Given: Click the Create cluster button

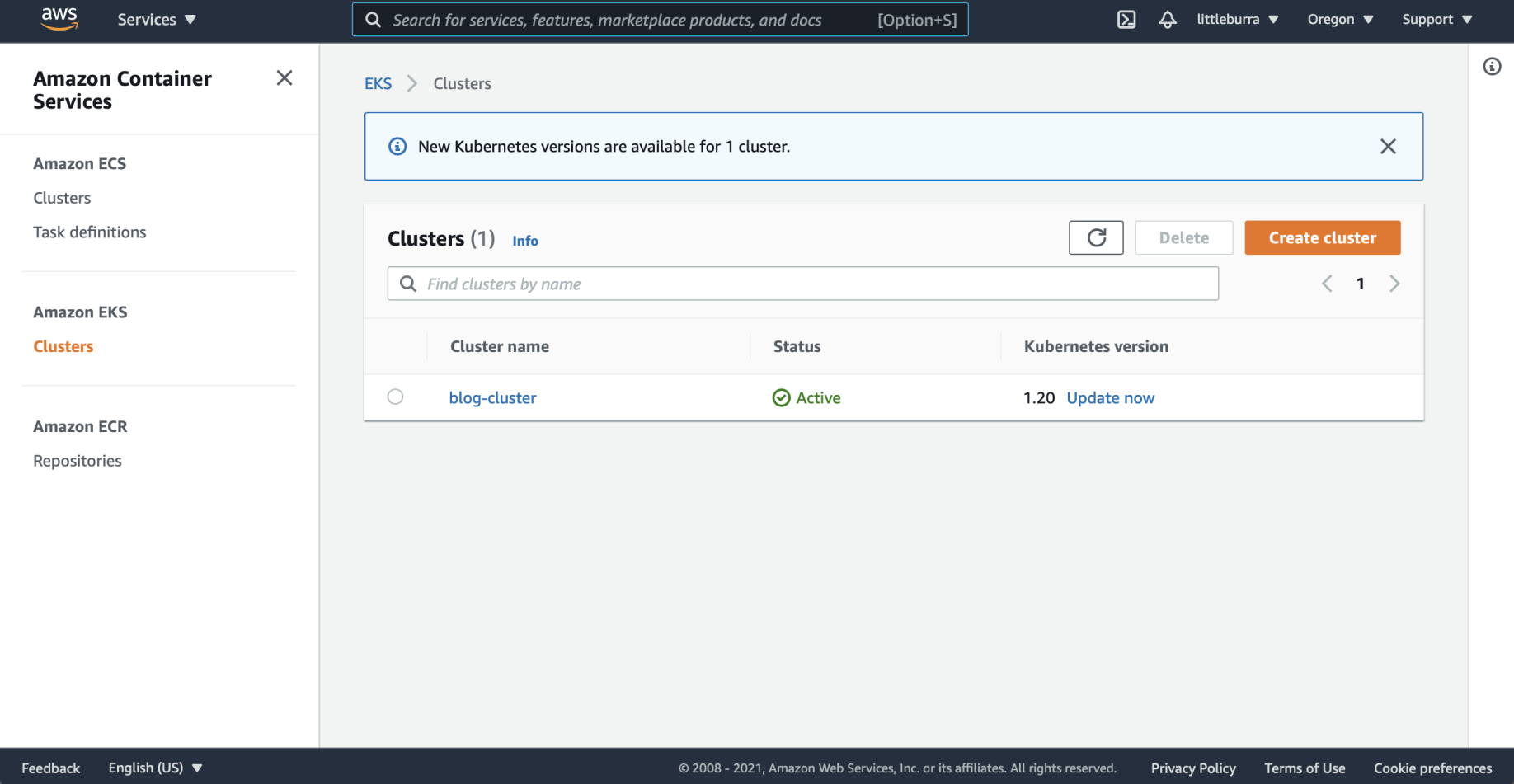Looking at the screenshot, I should (x=1322, y=237).
